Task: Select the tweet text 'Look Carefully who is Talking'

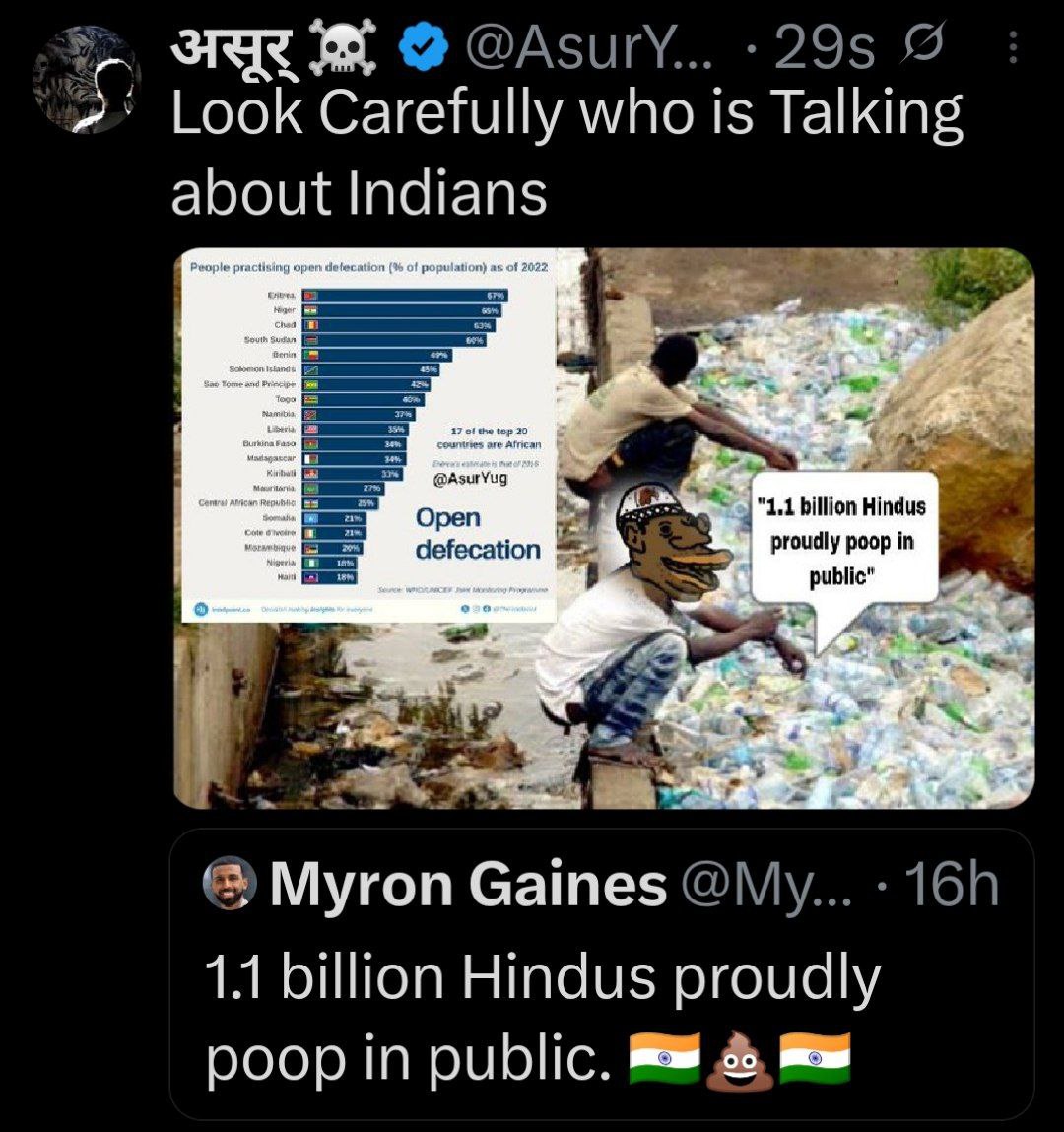Action: coord(567,113)
